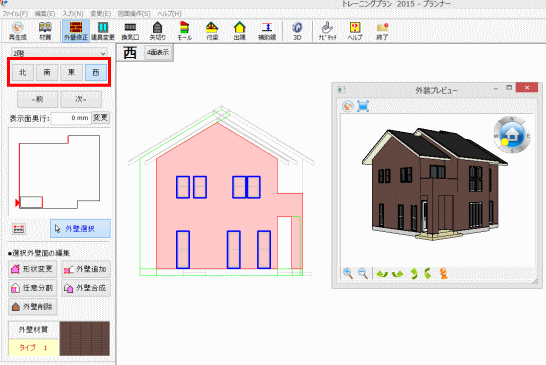Viewport: 546px width, 365px height.
Task: Zoom out the exterior preview
Action: 363,273
